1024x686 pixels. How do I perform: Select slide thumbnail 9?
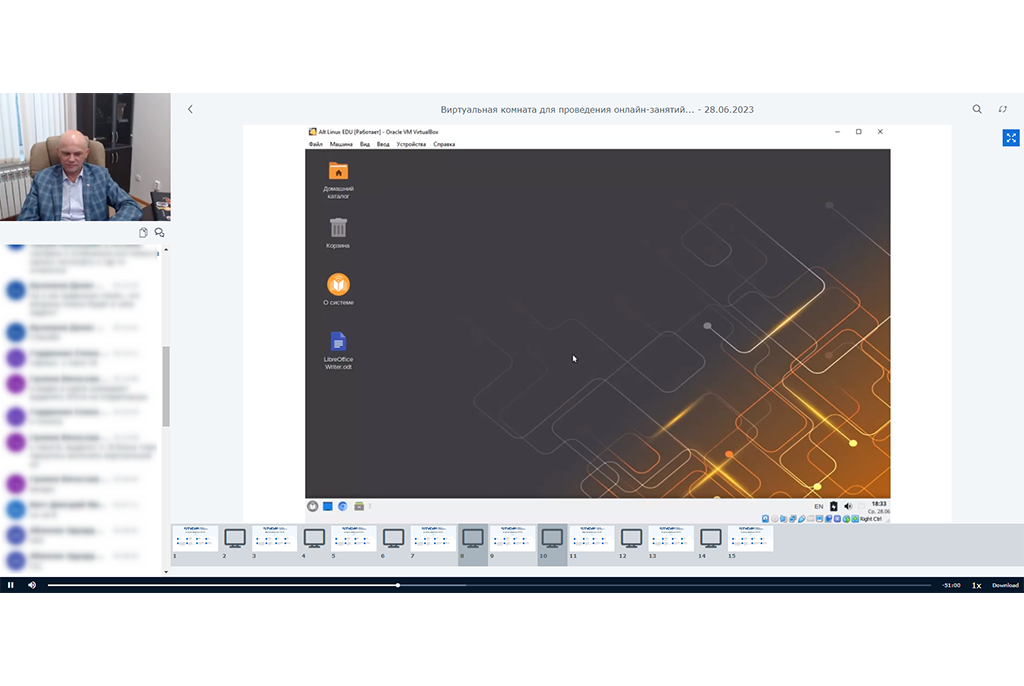click(513, 538)
